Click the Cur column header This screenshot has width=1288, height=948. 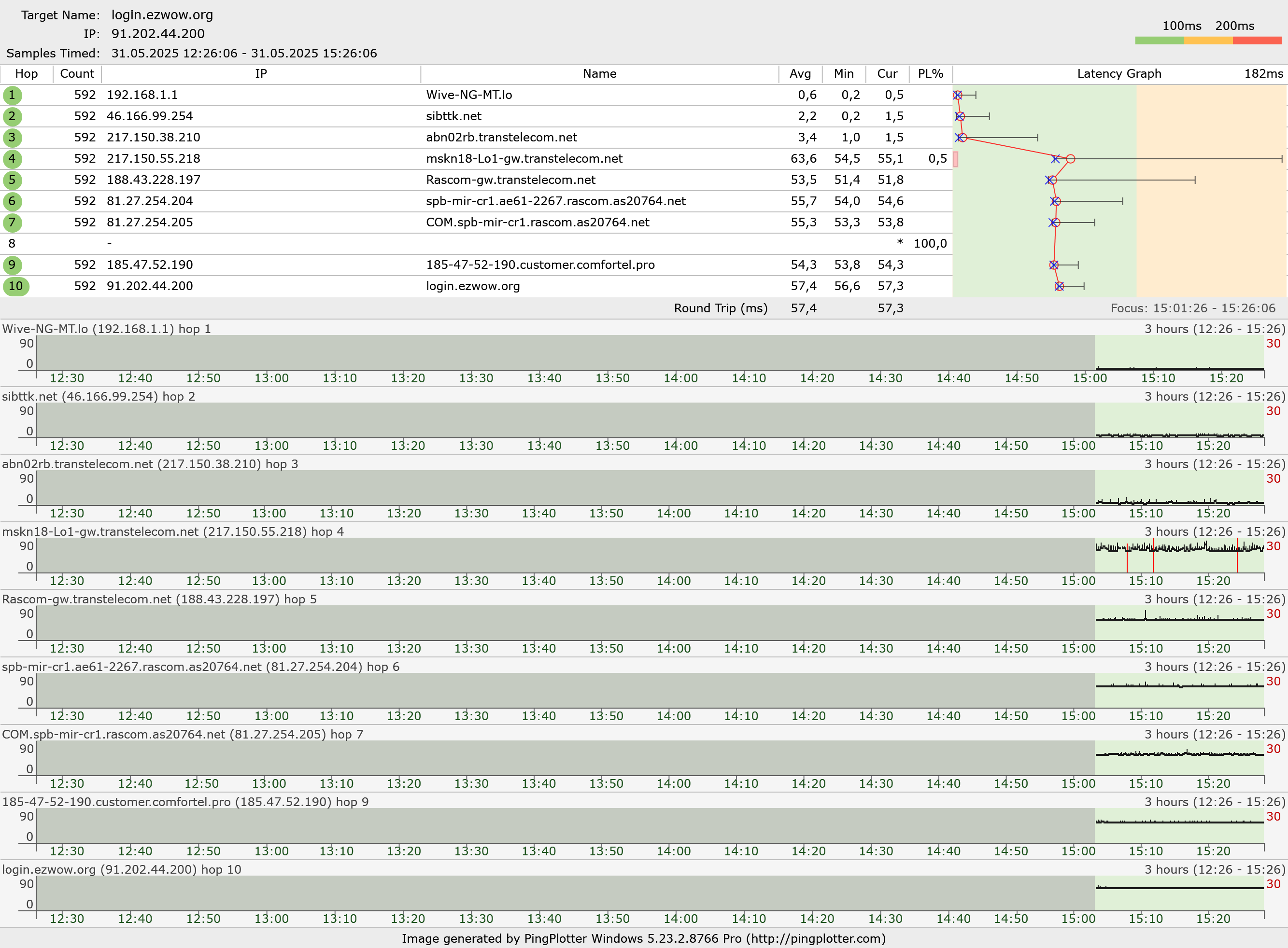(x=887, y=74)
